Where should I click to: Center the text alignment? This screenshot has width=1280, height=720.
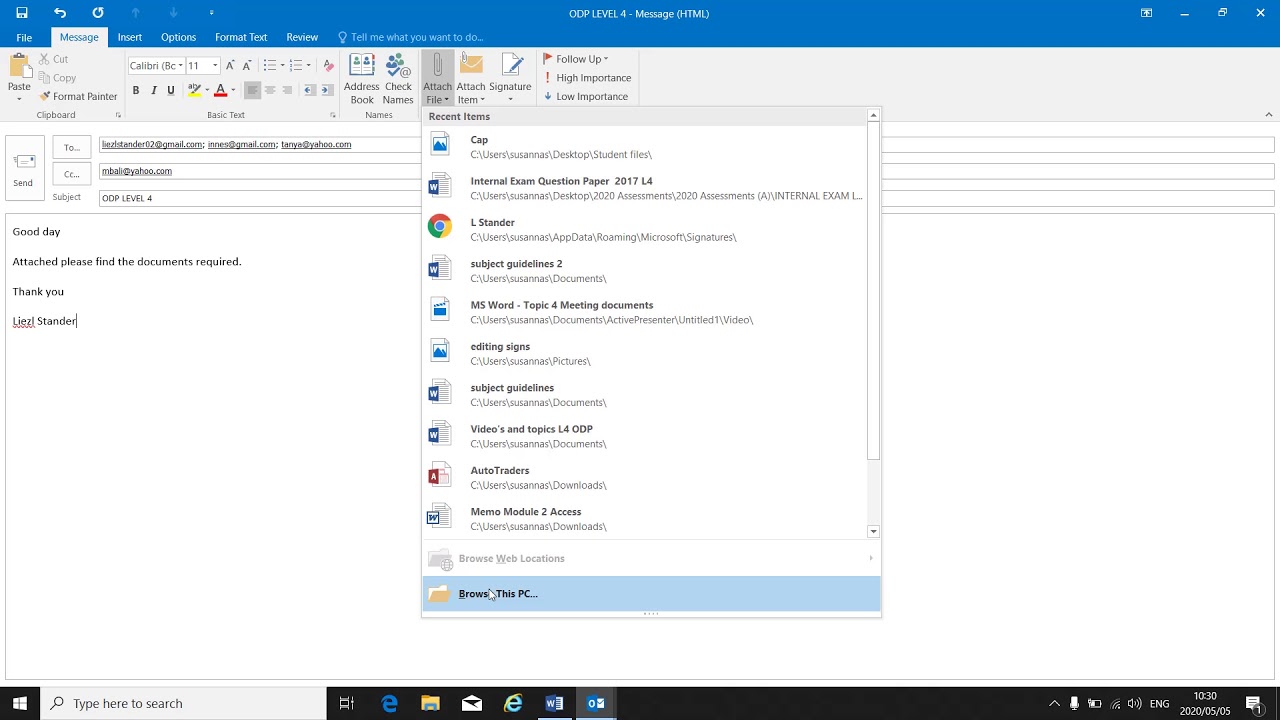coord(270,90)
